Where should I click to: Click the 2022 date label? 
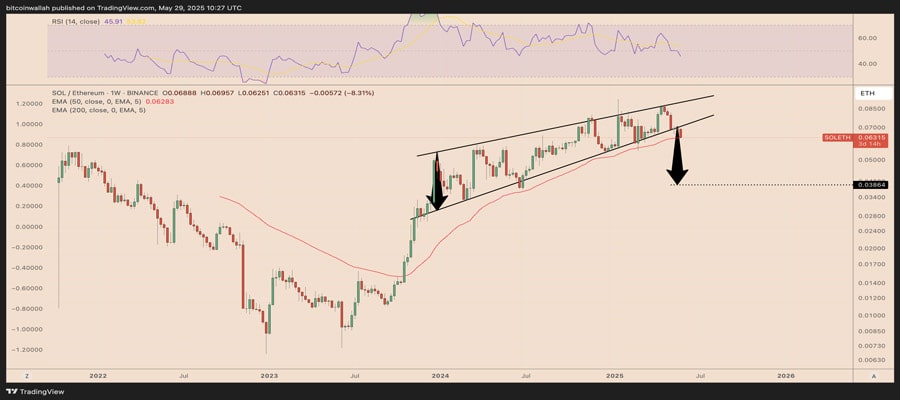click(98, 376)
